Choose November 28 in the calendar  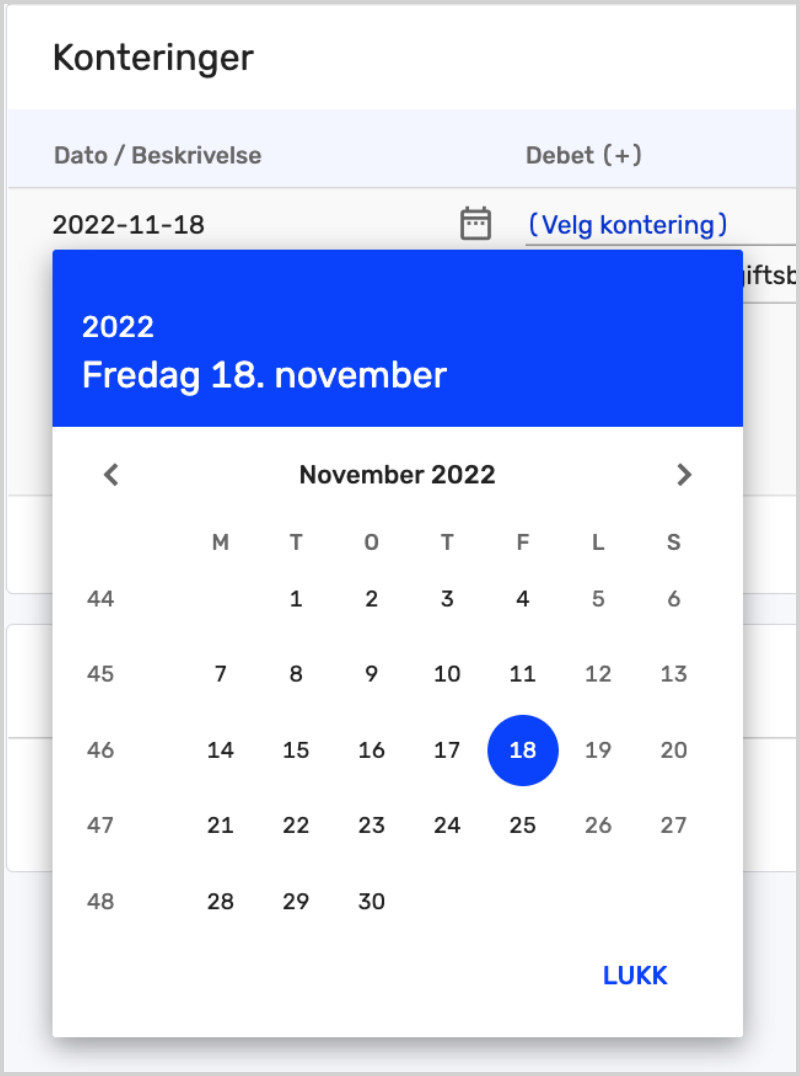coord(220,901)
